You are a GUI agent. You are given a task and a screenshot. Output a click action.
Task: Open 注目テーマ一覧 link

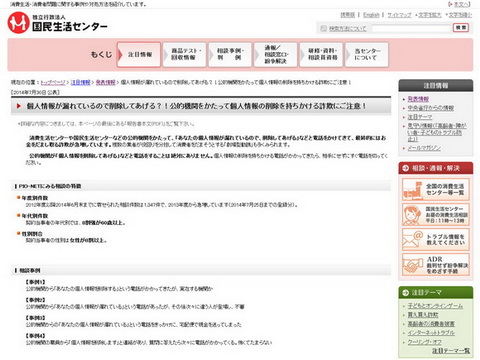pos(451,351)
